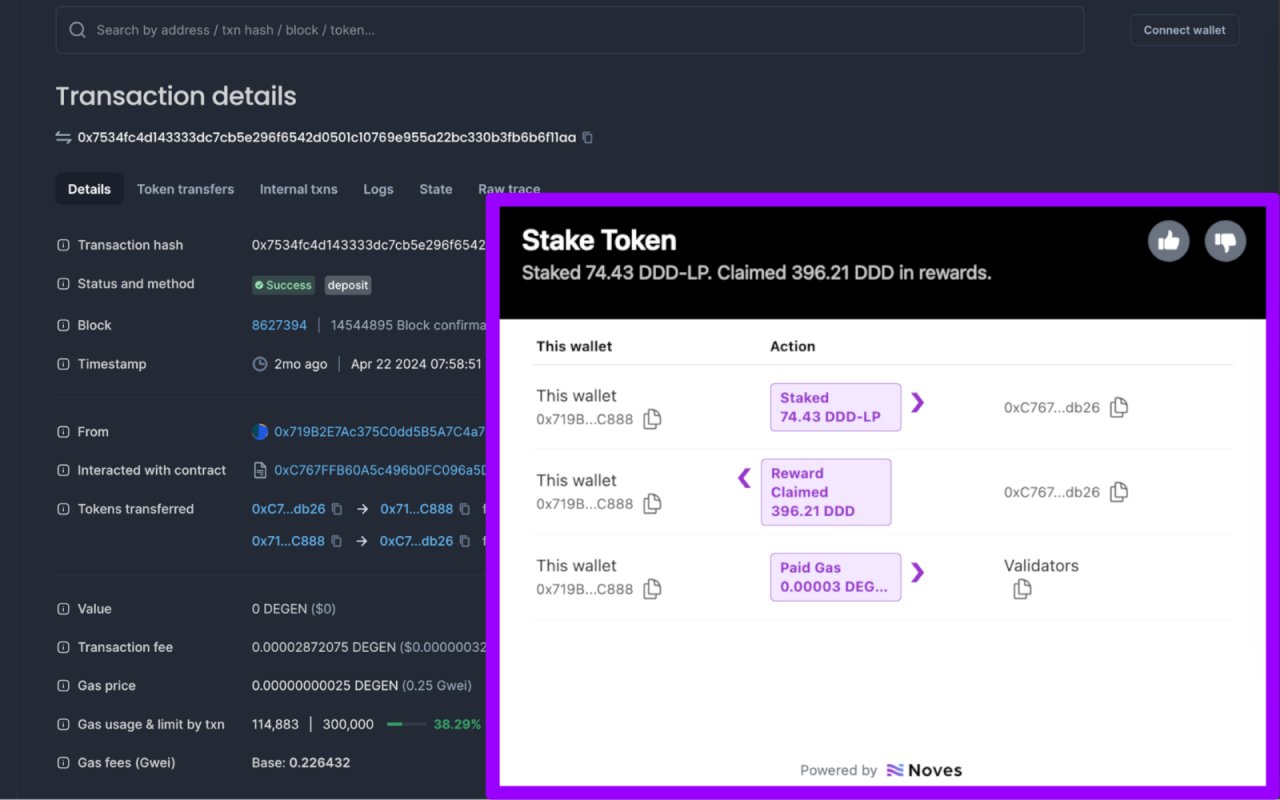Click the gas usage progress bar
1280x800 pixels.
(407, 724)
